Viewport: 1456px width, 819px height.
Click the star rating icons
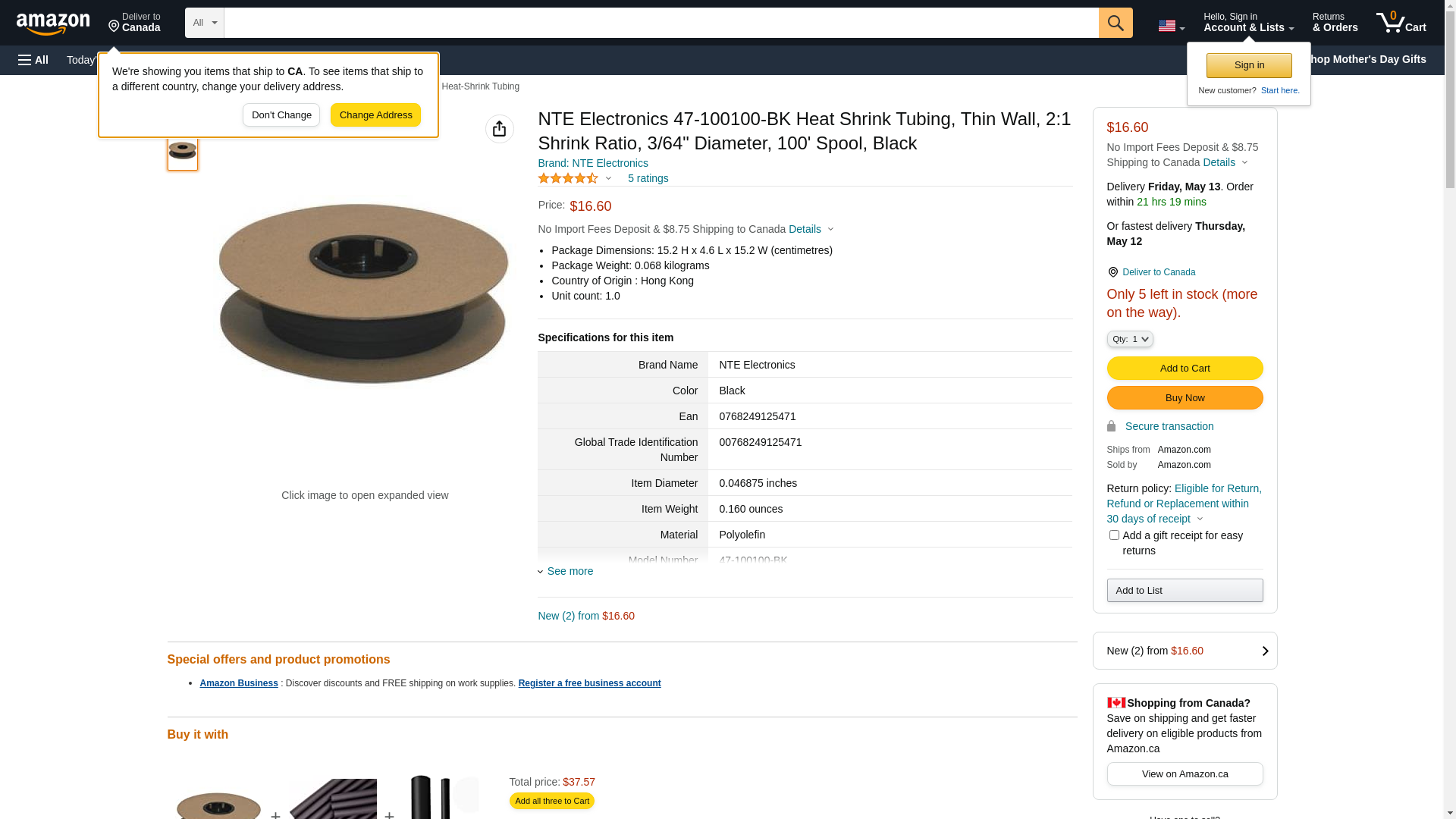click(568, 178)
